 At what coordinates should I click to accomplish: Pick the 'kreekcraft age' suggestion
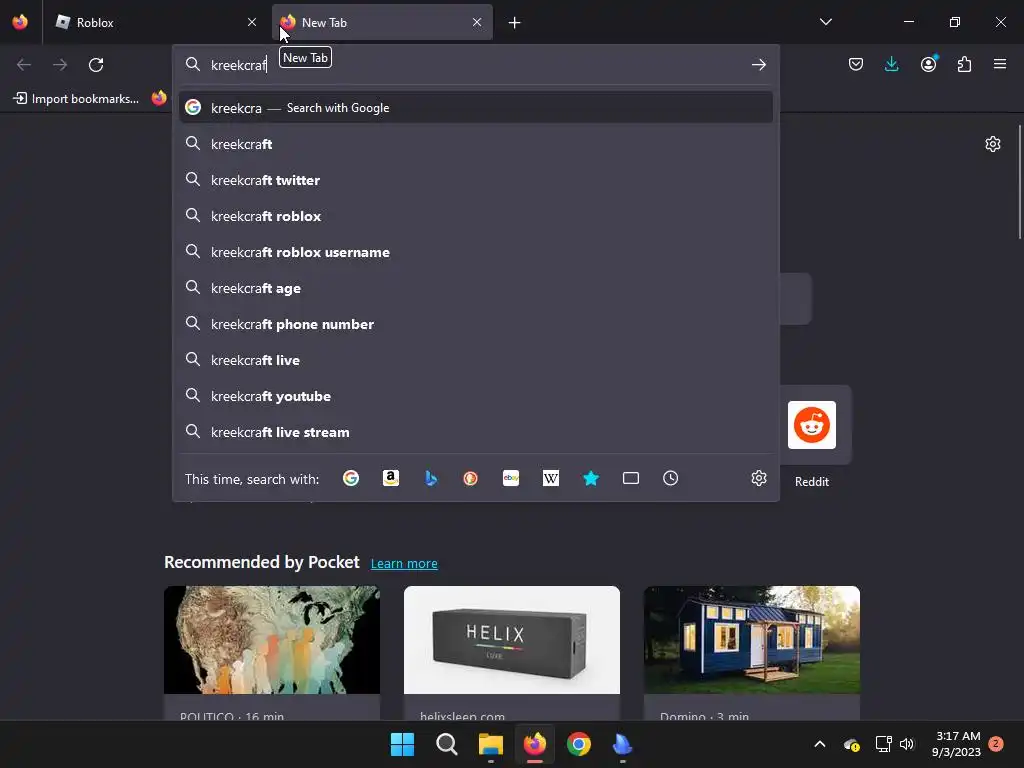point(475,288)
